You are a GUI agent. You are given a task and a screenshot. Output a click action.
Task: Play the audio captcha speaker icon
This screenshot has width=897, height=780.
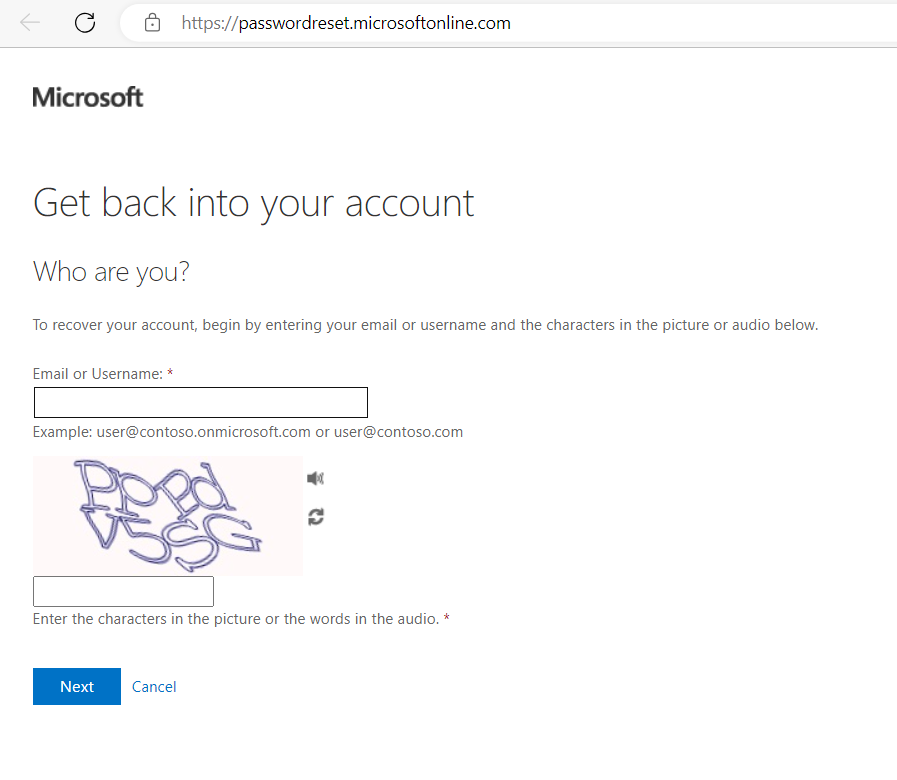pos(315,478)
